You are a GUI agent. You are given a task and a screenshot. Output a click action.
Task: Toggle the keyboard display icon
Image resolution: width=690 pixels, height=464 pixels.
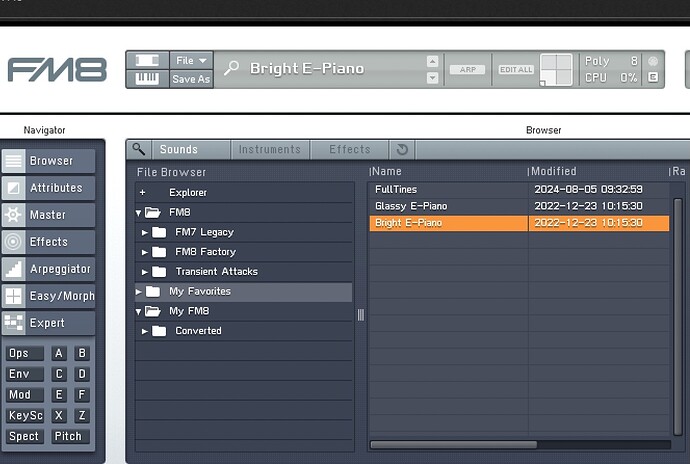147,79
